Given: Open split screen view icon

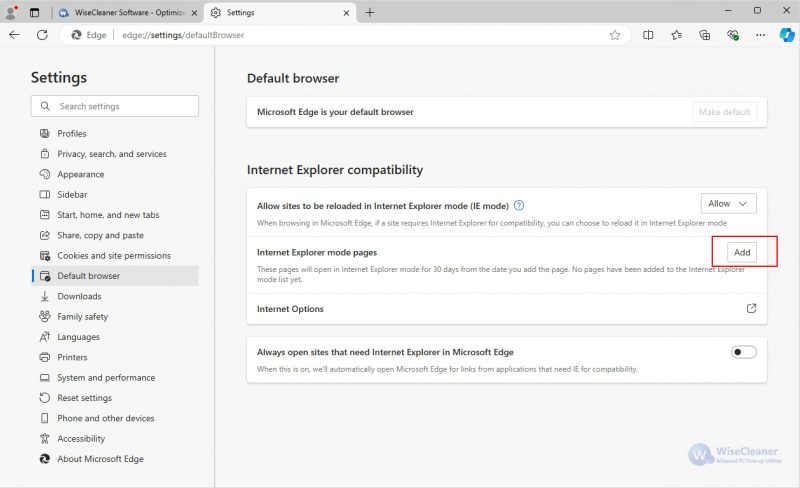Looking at the screenshot, I should tap(648, 35).
